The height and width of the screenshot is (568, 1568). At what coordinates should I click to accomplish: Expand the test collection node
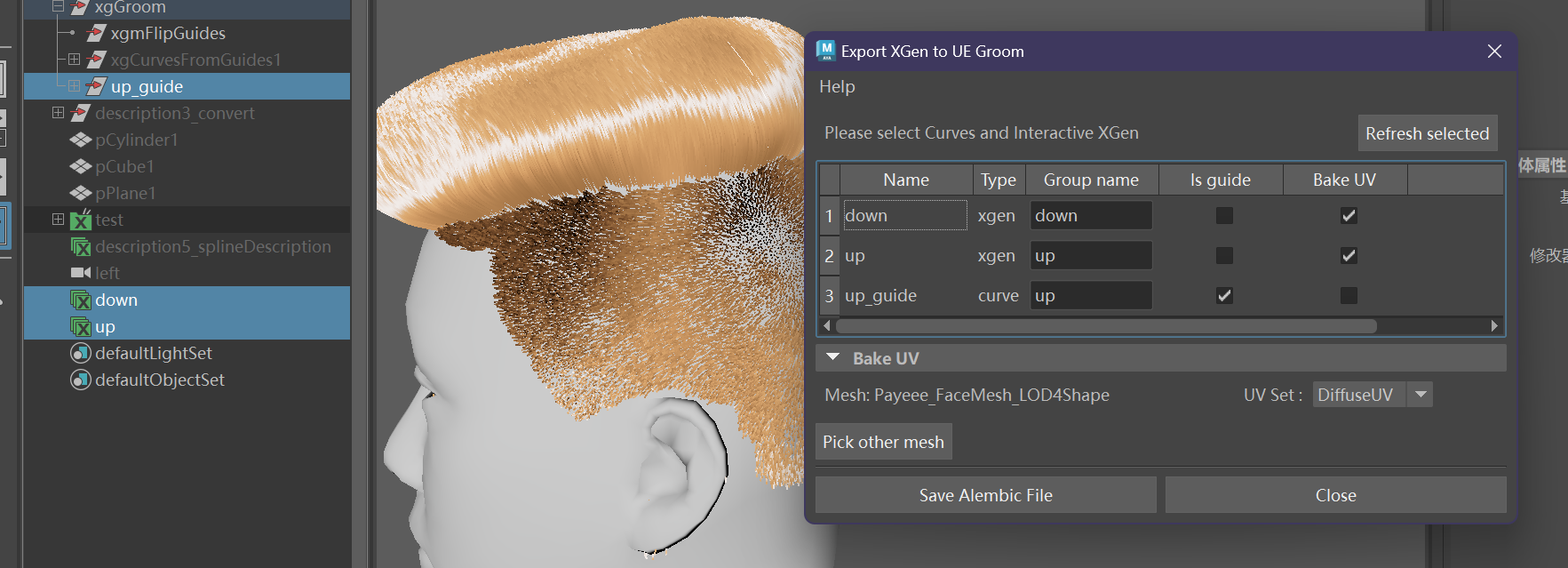click(58, 220)
